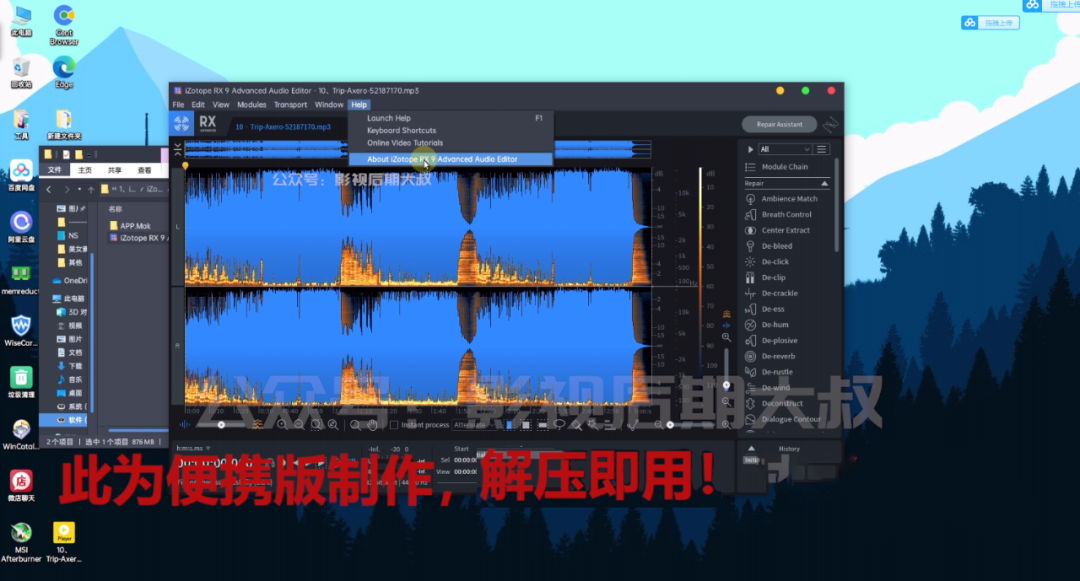Open the 百度网盘 desktop icon
The height and width of the screenshot is (581, 1080).
point(21,176)
